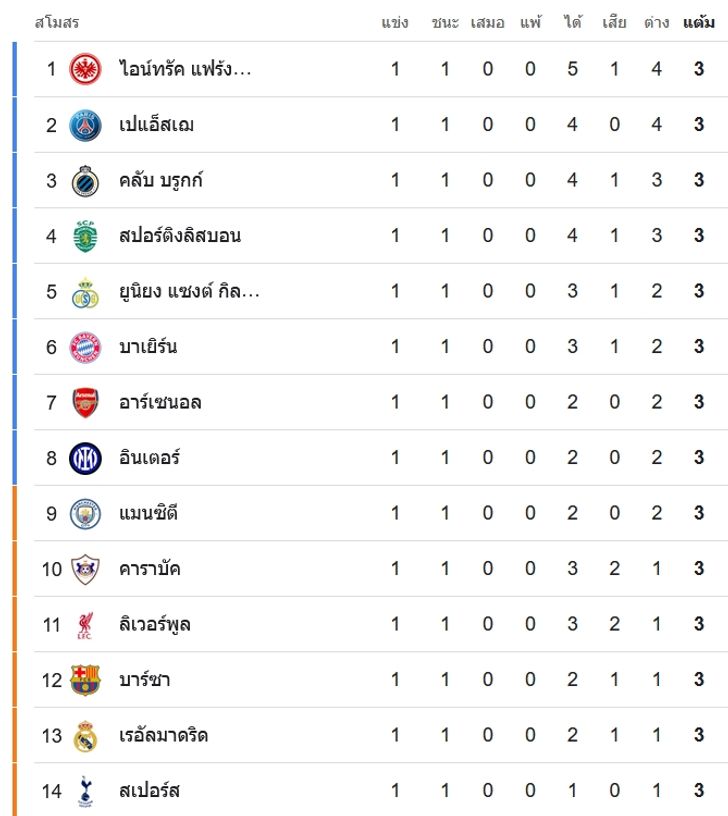Click the Union Saint-Gilloise crest icon
The height and width of the screenshot is (816, 728).
click(x=85, y=292)
